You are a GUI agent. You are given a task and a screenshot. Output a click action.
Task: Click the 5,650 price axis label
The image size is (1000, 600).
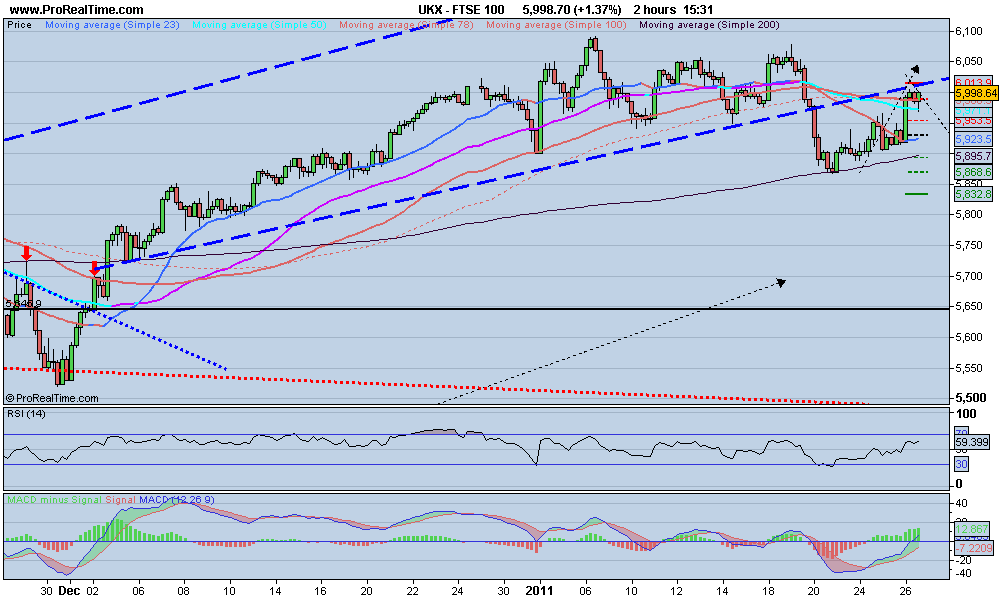point(969,307)
